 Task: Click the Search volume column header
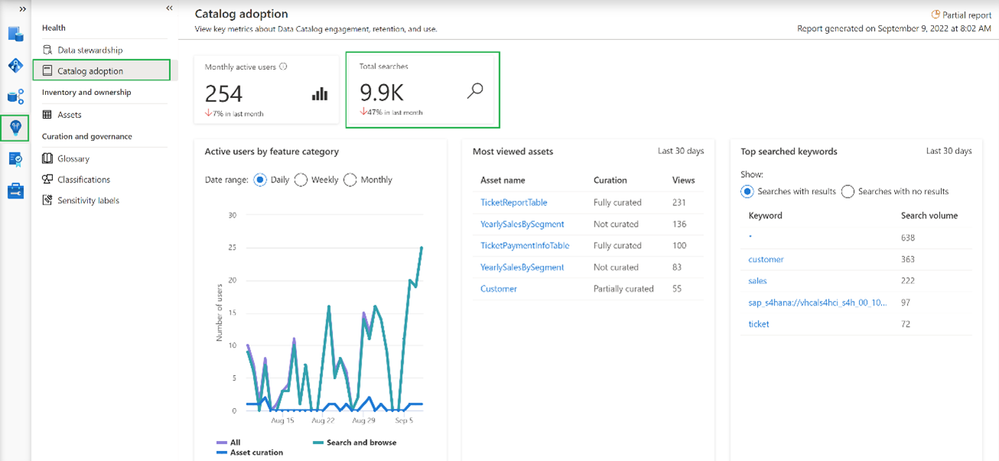pos(929,215)
